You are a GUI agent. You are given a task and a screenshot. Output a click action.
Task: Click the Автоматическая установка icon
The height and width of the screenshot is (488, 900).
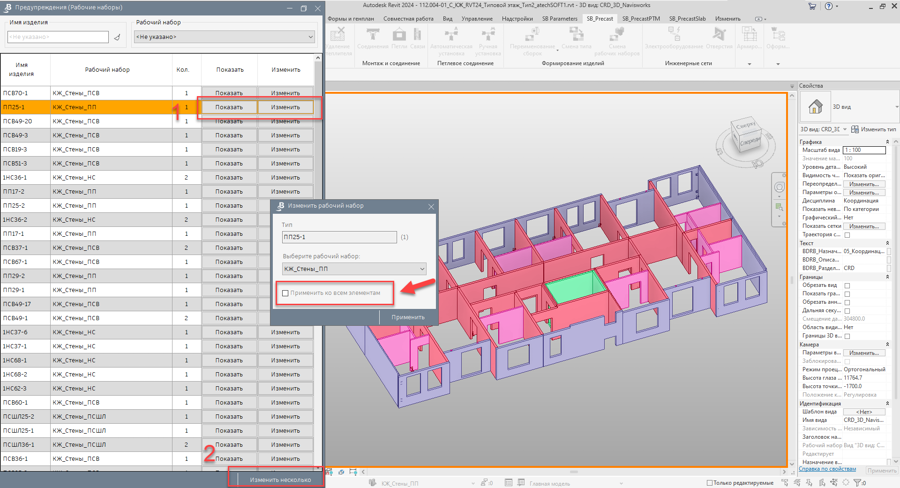coord(451,34)
